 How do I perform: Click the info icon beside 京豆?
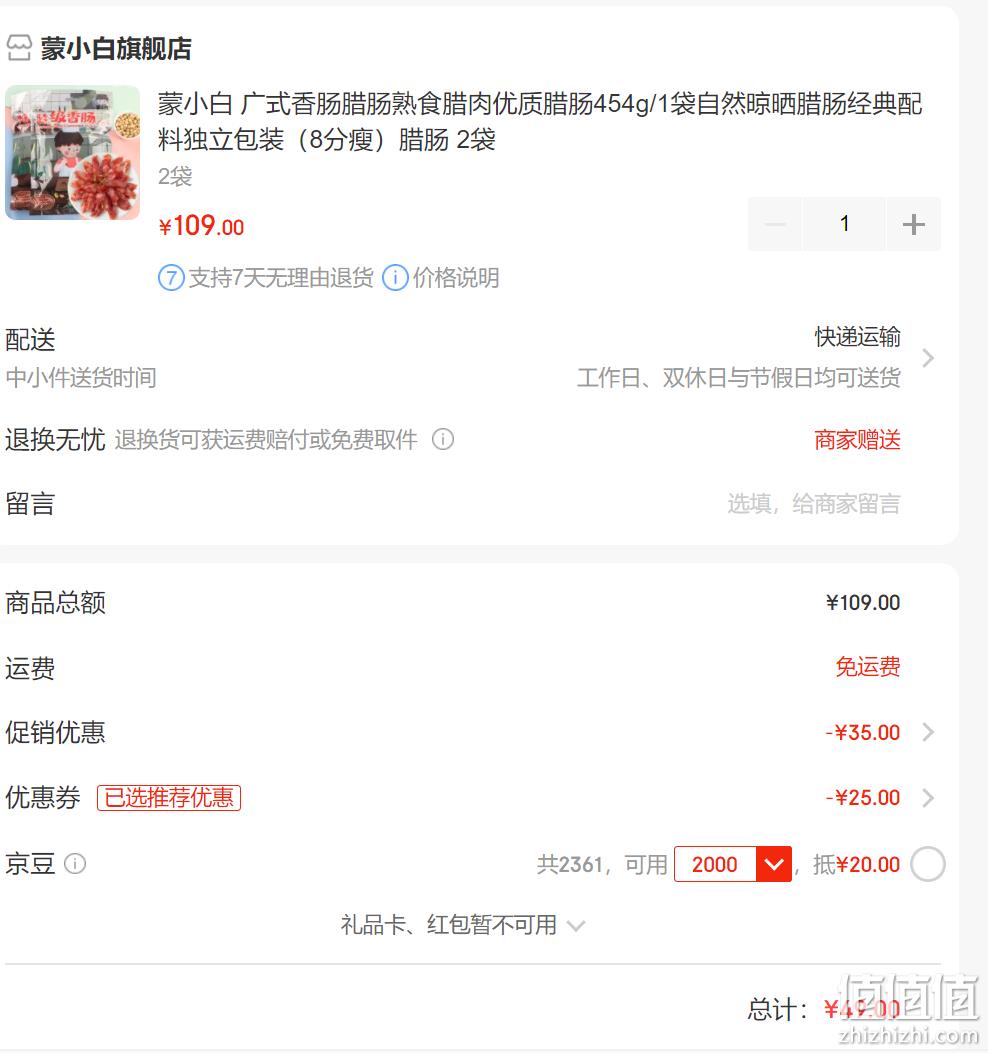(75, 864)
